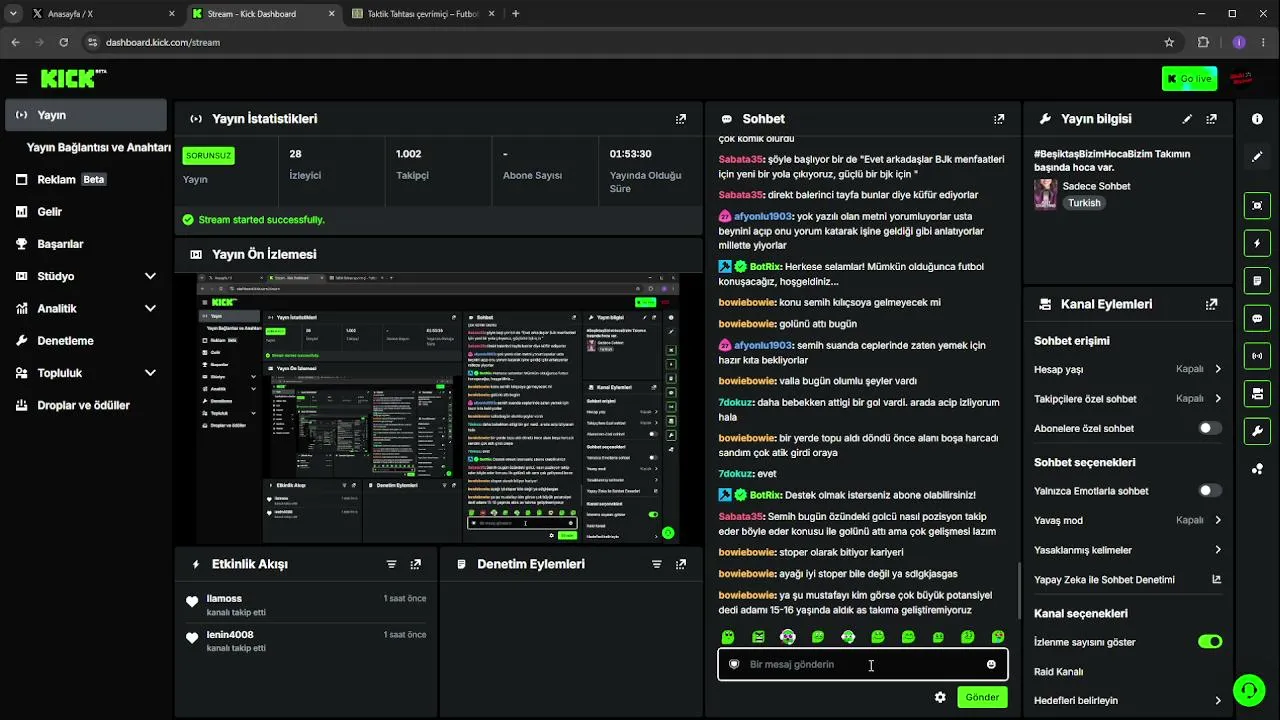Open Yapay Zeka ile Sohbet Denetimi link
The image size is (1280, 720).
pos(1128,580)
